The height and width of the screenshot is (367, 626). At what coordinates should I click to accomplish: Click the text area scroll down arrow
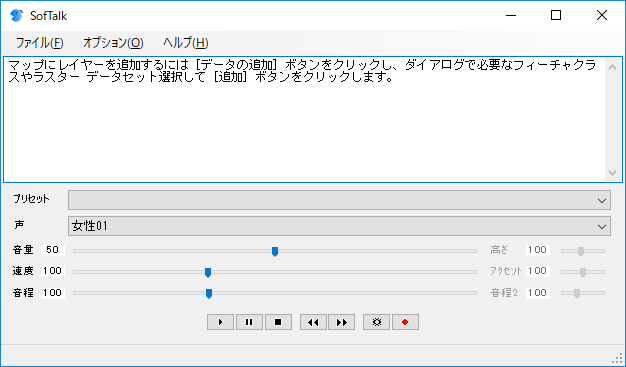(612, 173)
